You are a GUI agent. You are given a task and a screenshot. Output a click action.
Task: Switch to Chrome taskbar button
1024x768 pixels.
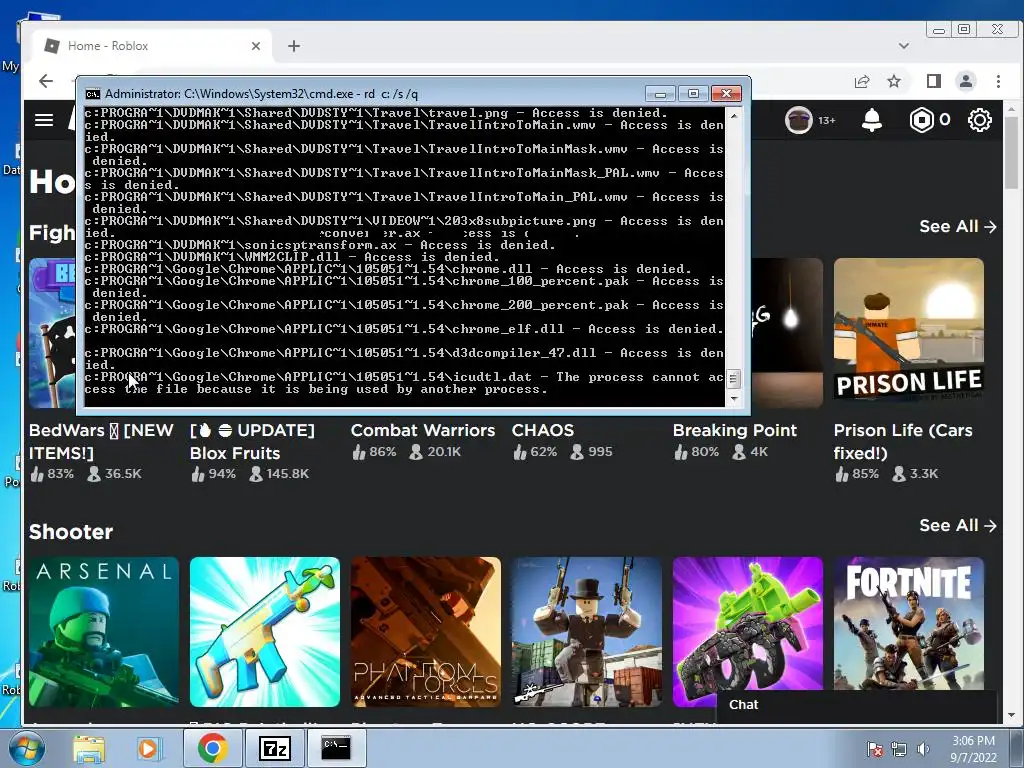click(212, 748)
